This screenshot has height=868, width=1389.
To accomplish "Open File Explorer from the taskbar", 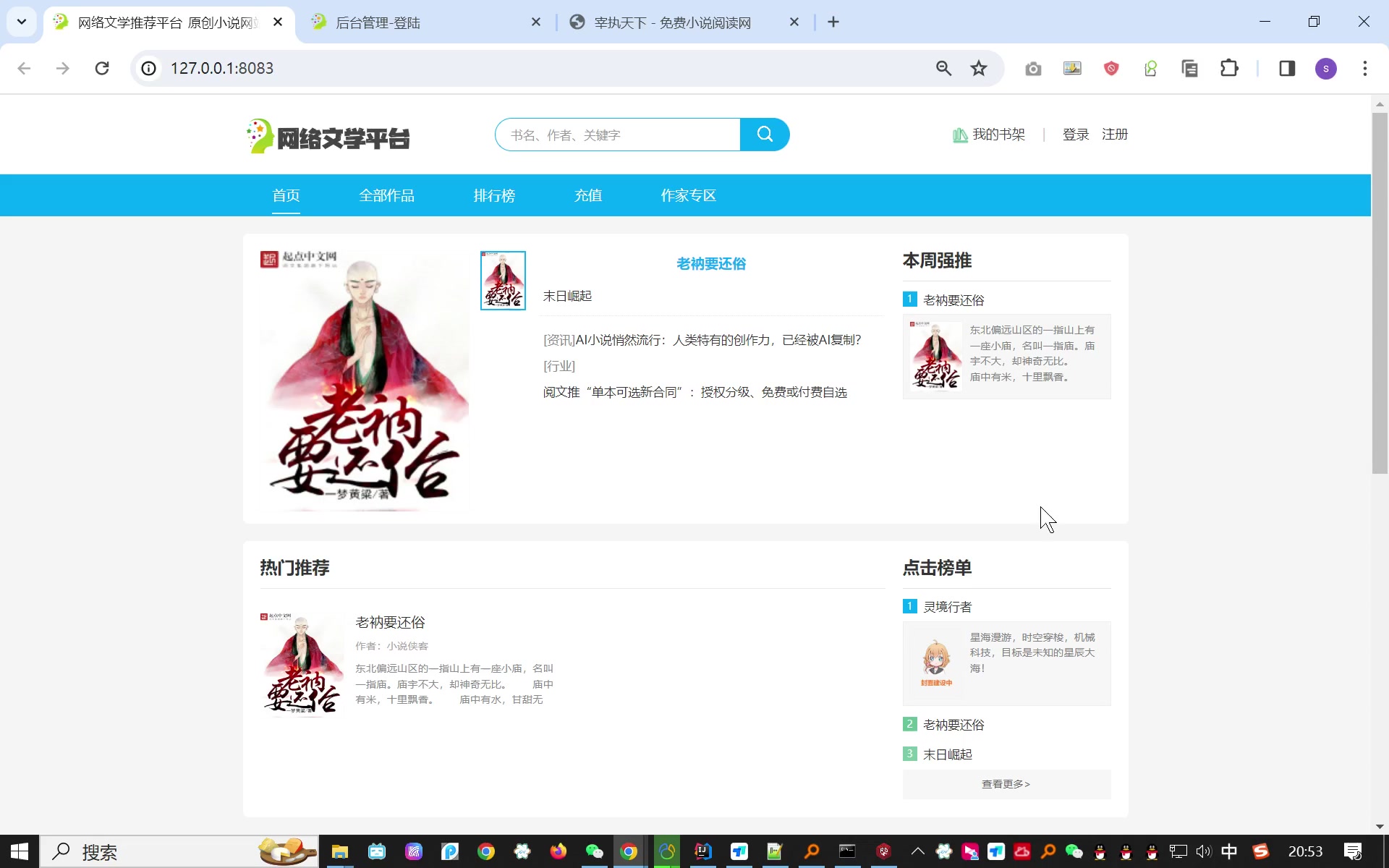I will pyautogui.click(x=340, y=851).
